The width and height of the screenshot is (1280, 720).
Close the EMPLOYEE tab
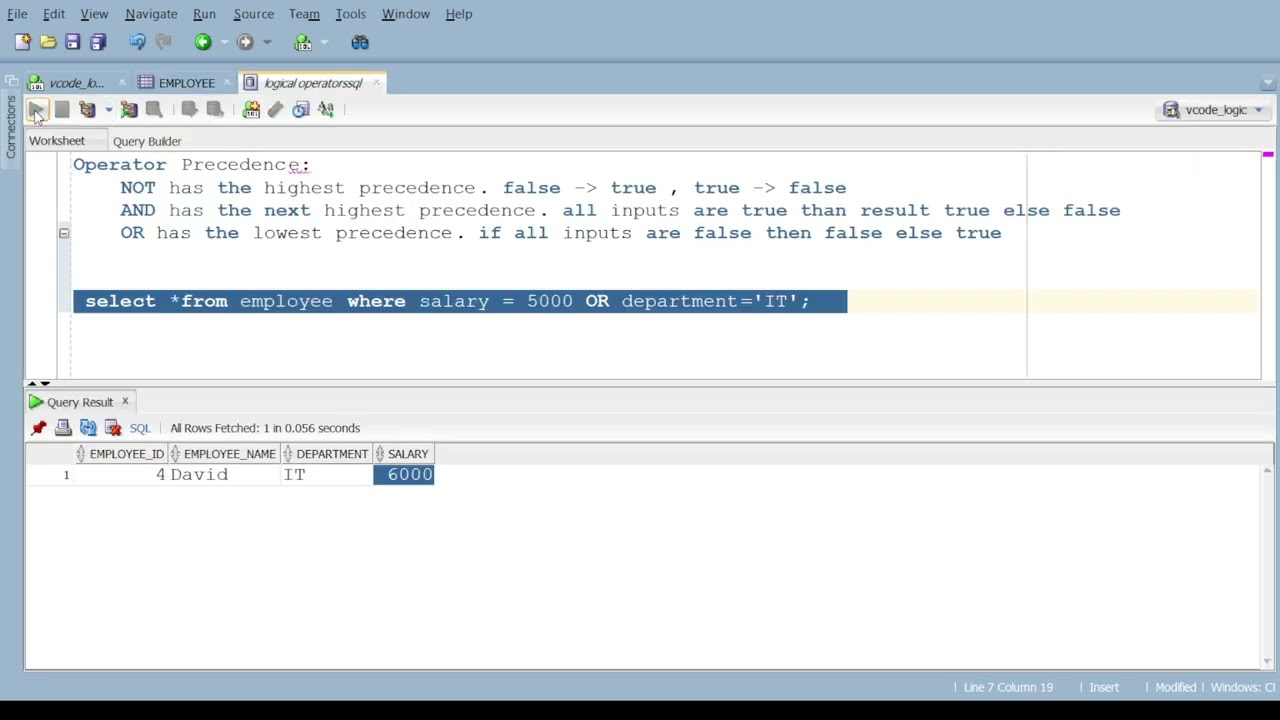pos(227,83)
